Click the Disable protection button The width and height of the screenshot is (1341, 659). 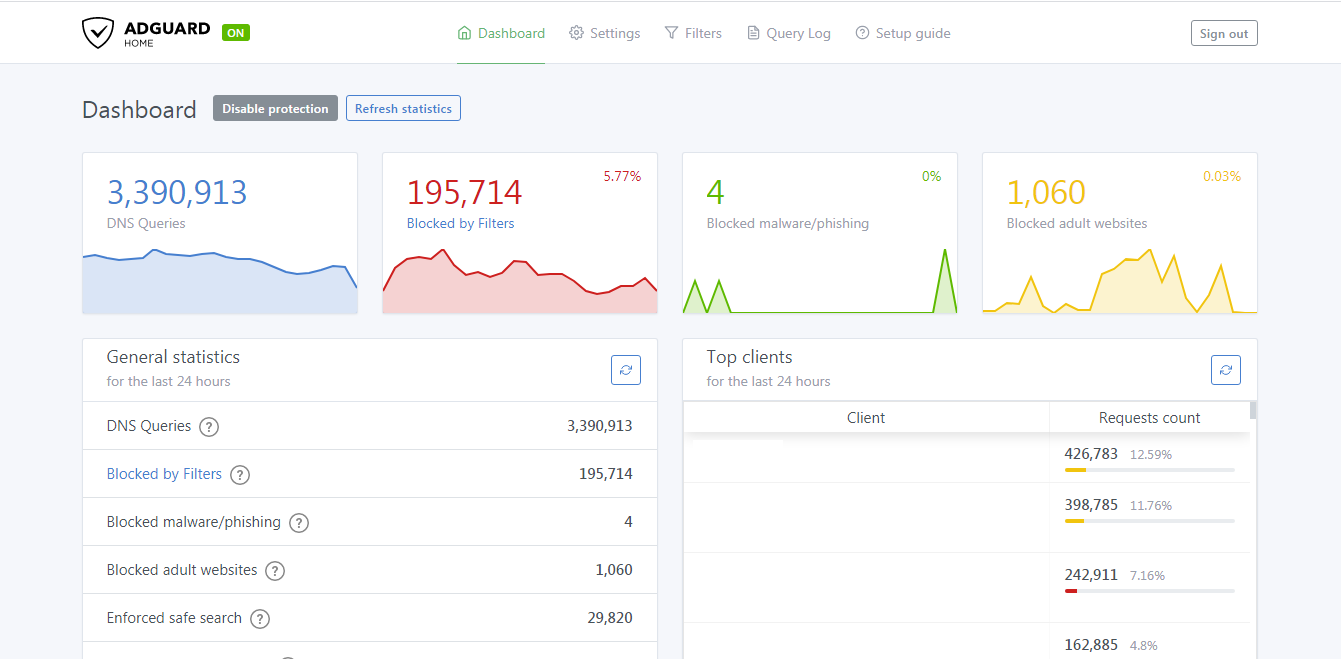click(275, 108)
